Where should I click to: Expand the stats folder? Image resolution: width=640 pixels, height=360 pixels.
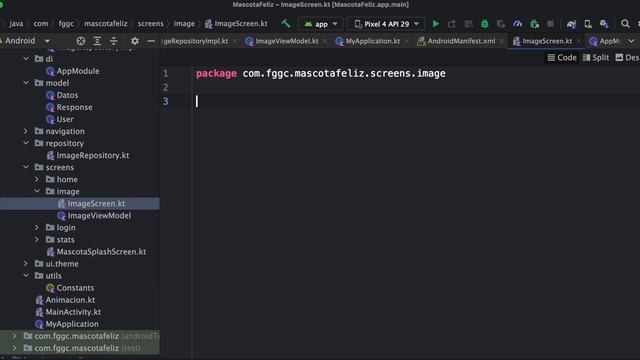37,240
